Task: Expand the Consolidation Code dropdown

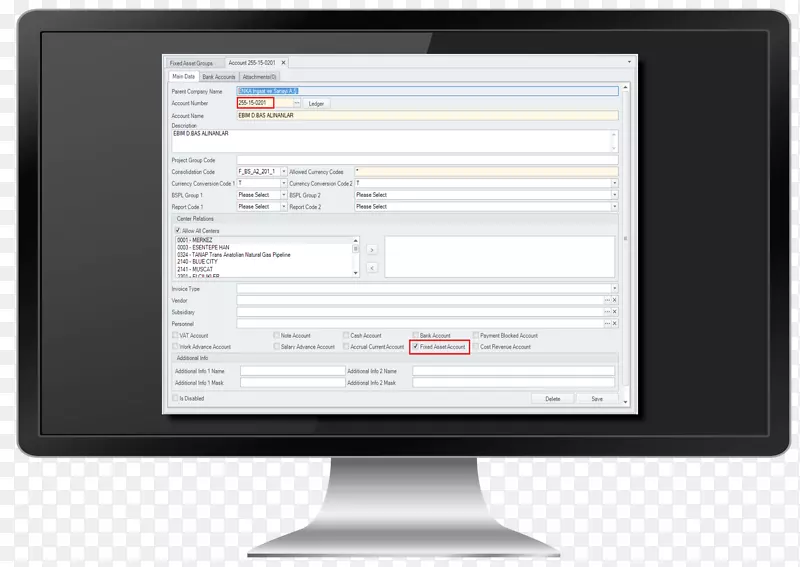Action: pyautogui.click(x=284, y=172)
